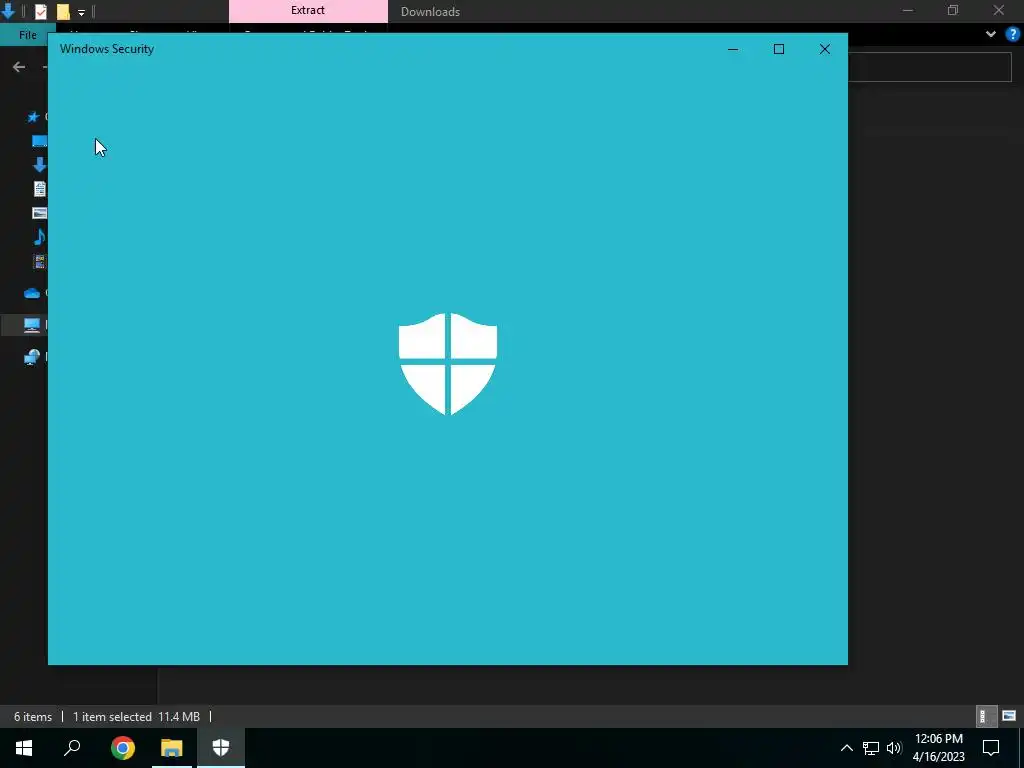This screenshot has height=768, width=1024.
Task: Select the Network icon in the sidebar
Action: pyautogui.click(x=31, y=357)
